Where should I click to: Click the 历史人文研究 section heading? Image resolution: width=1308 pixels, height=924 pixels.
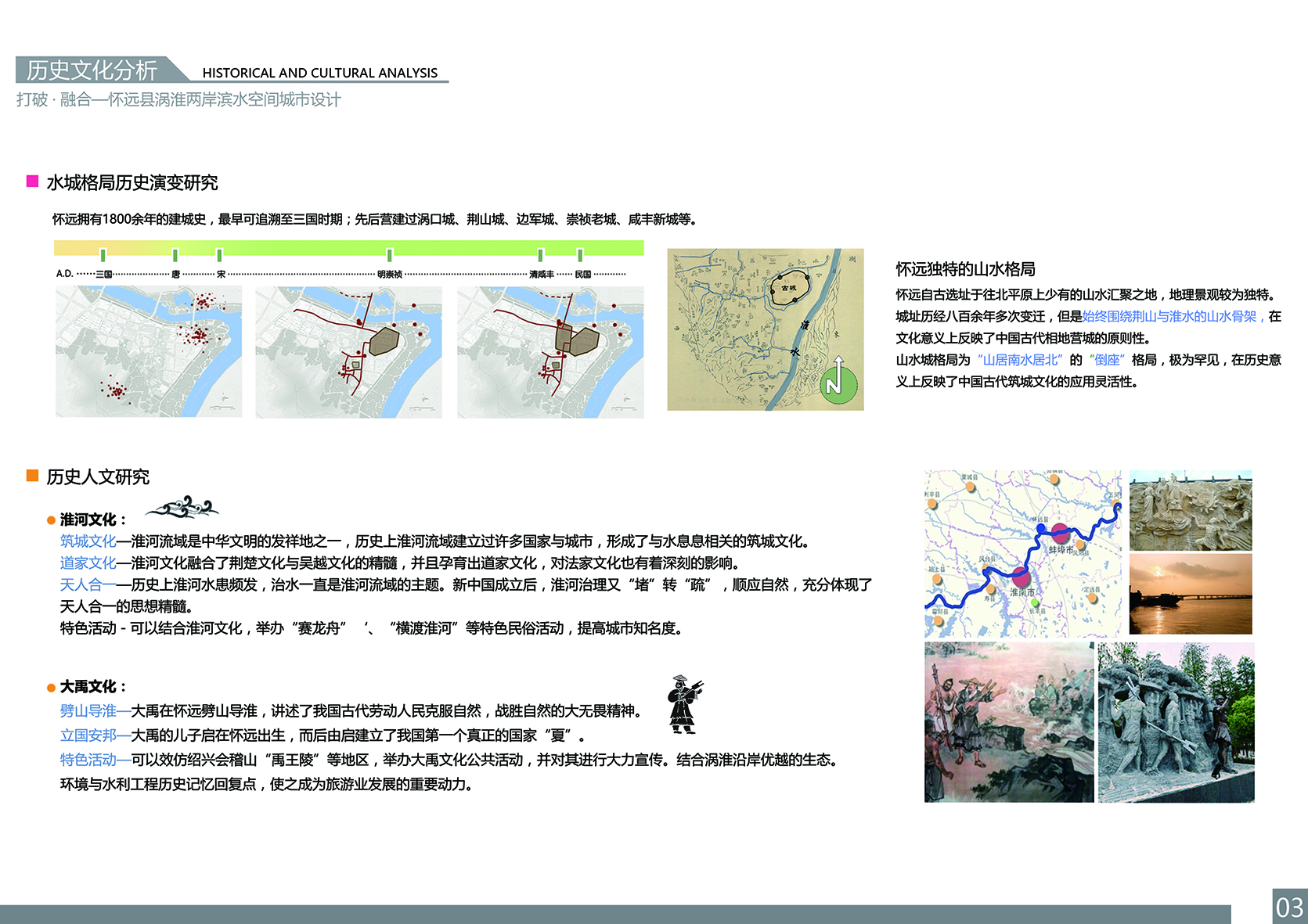[98, 476]
